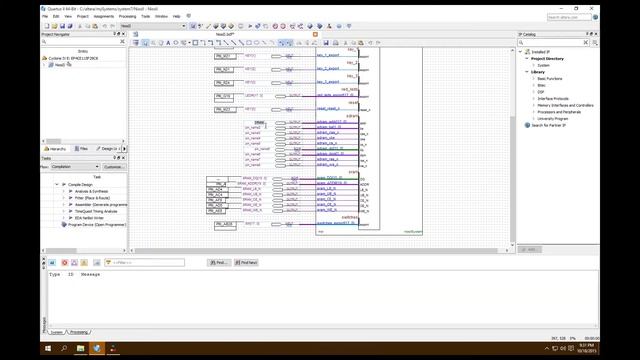
Task: Switch to the Files tab in Project Navigator
Action: (81, 149)
